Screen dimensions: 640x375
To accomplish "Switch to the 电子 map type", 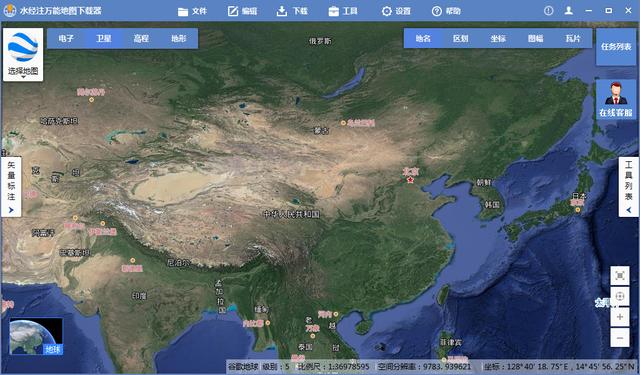I will 66,38.
